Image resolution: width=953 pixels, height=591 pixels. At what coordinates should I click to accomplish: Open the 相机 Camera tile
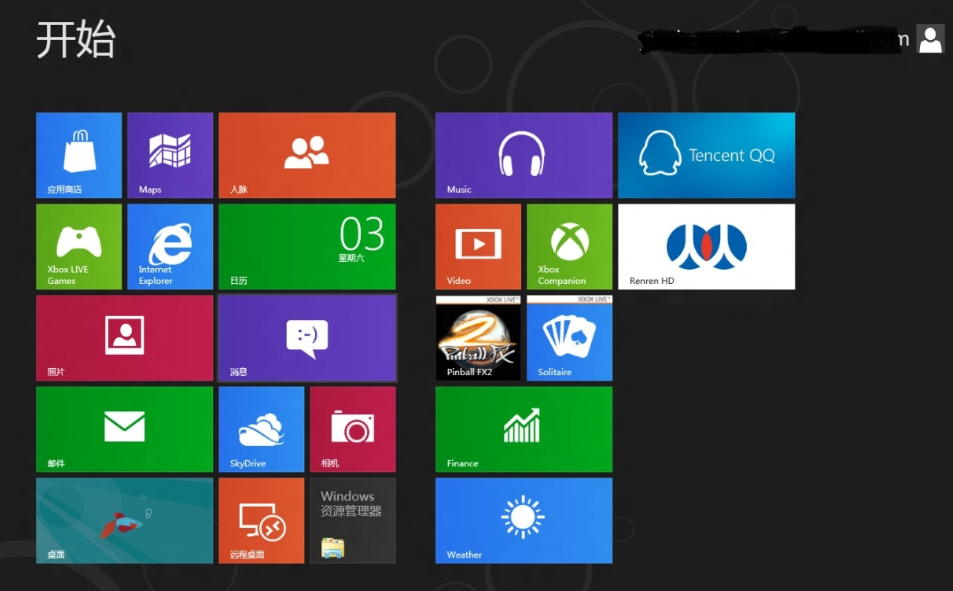[x=352, y=429]
